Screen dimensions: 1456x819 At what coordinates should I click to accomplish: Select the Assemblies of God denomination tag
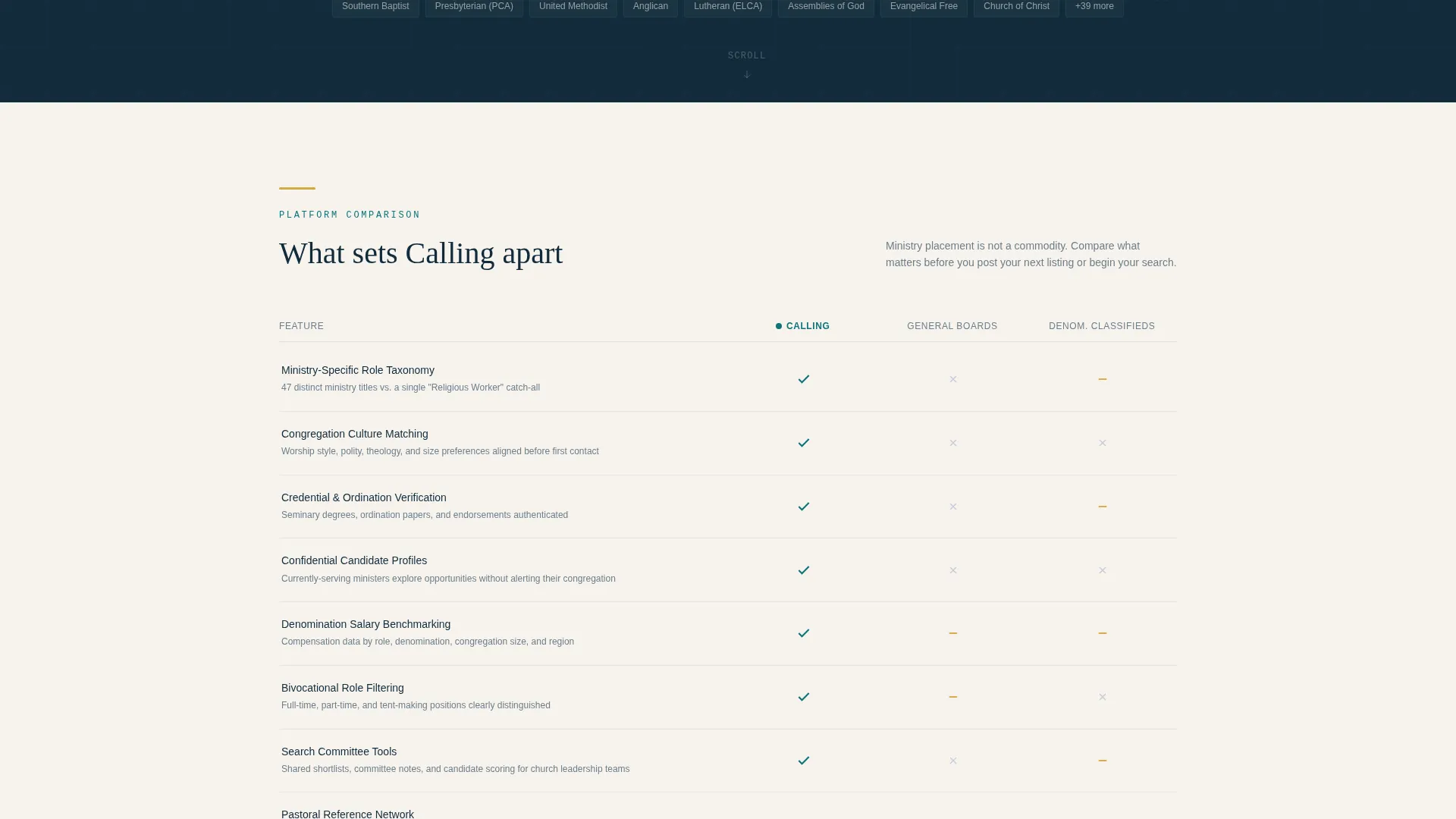tap(826, 7)
